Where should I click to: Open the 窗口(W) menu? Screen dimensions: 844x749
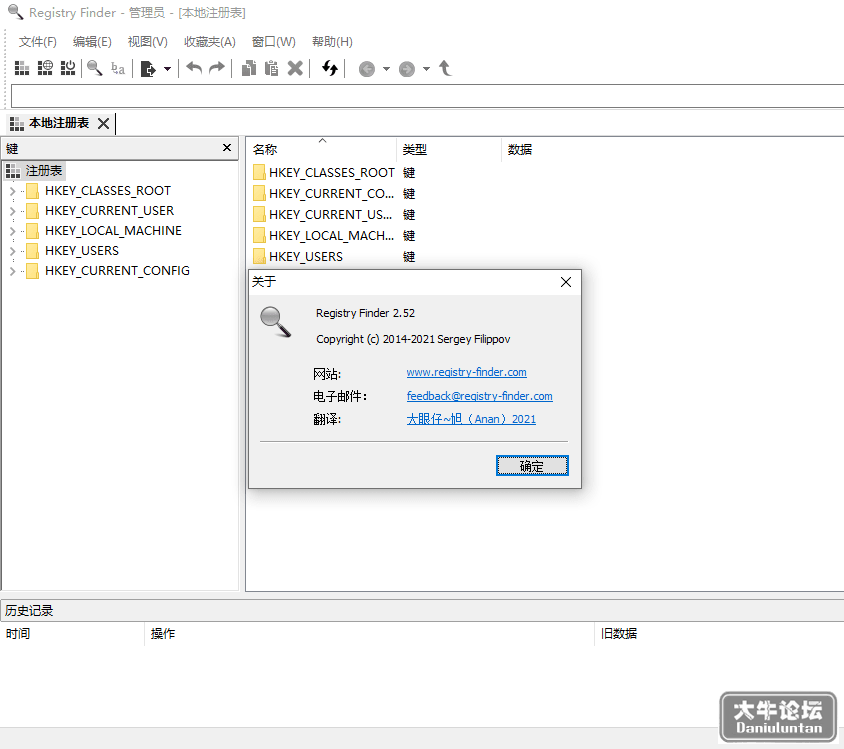(x=273, y=41)
